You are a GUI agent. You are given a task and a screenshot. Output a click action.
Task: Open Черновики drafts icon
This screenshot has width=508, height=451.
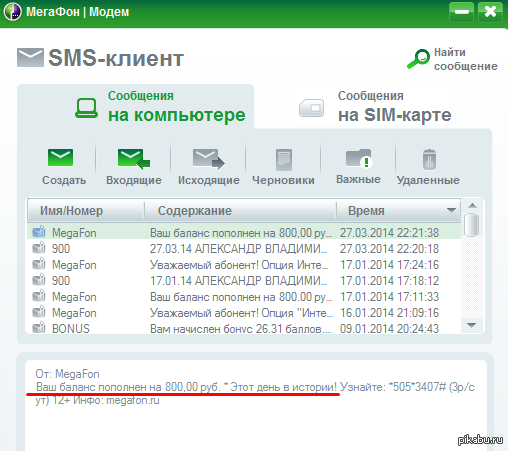(x=284, y=160)
